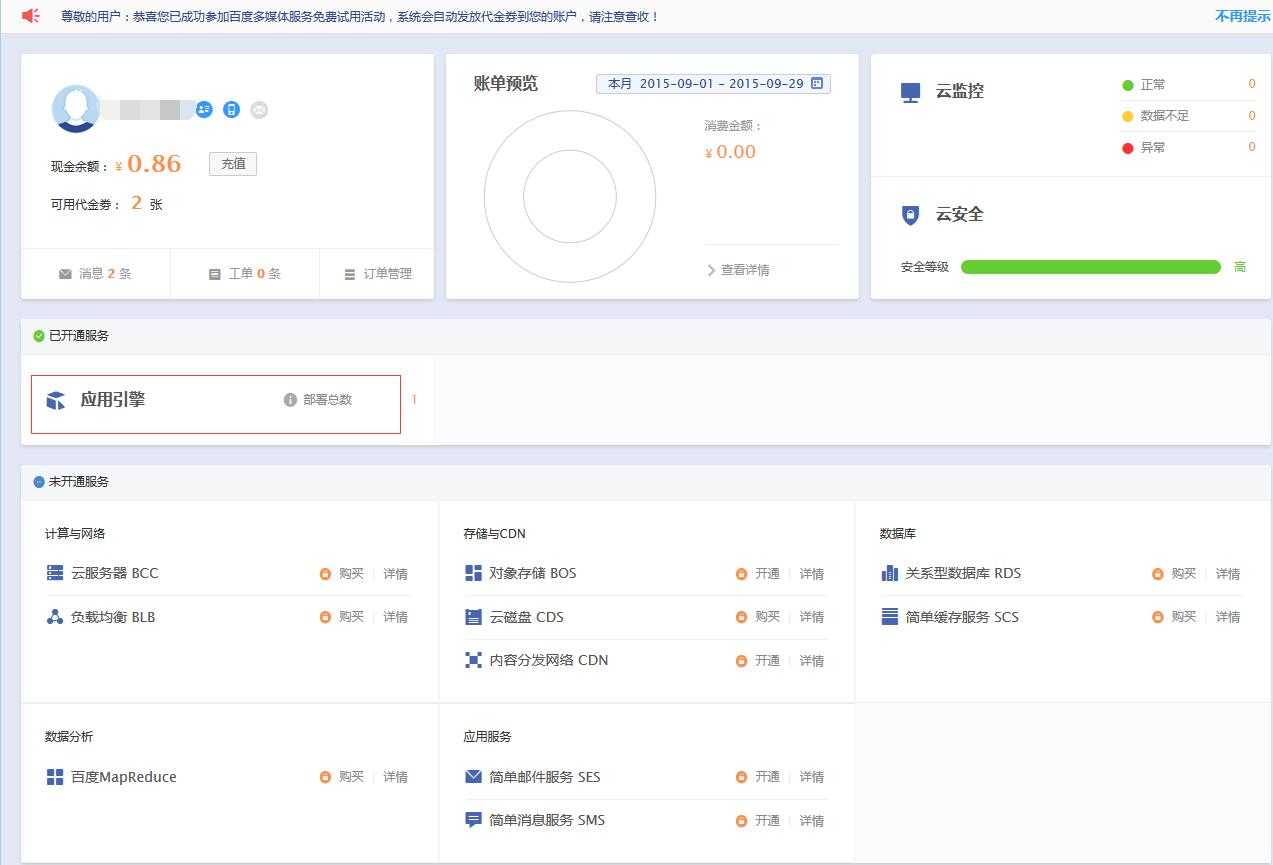Open 详情 for 简单缓存服务 SCS
Viewport: 1273px width, 865px height.
click(1228, 617)
